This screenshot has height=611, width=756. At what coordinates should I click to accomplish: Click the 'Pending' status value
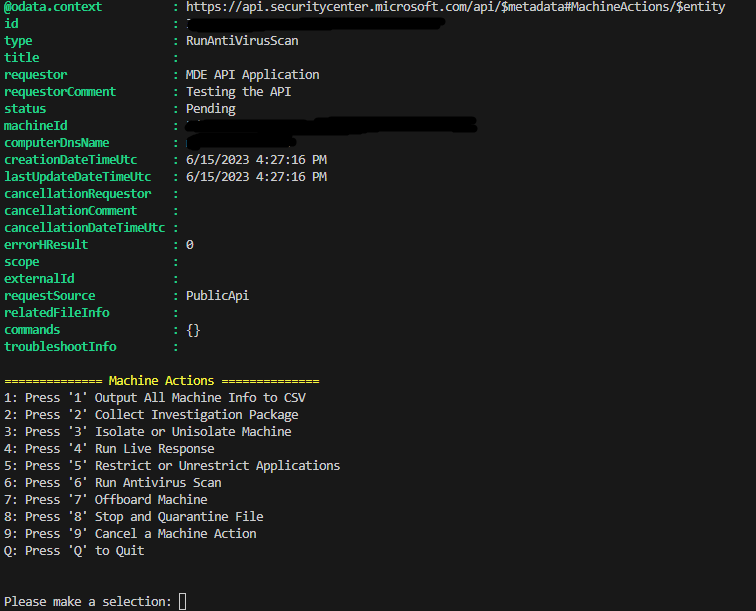[210, 109]
